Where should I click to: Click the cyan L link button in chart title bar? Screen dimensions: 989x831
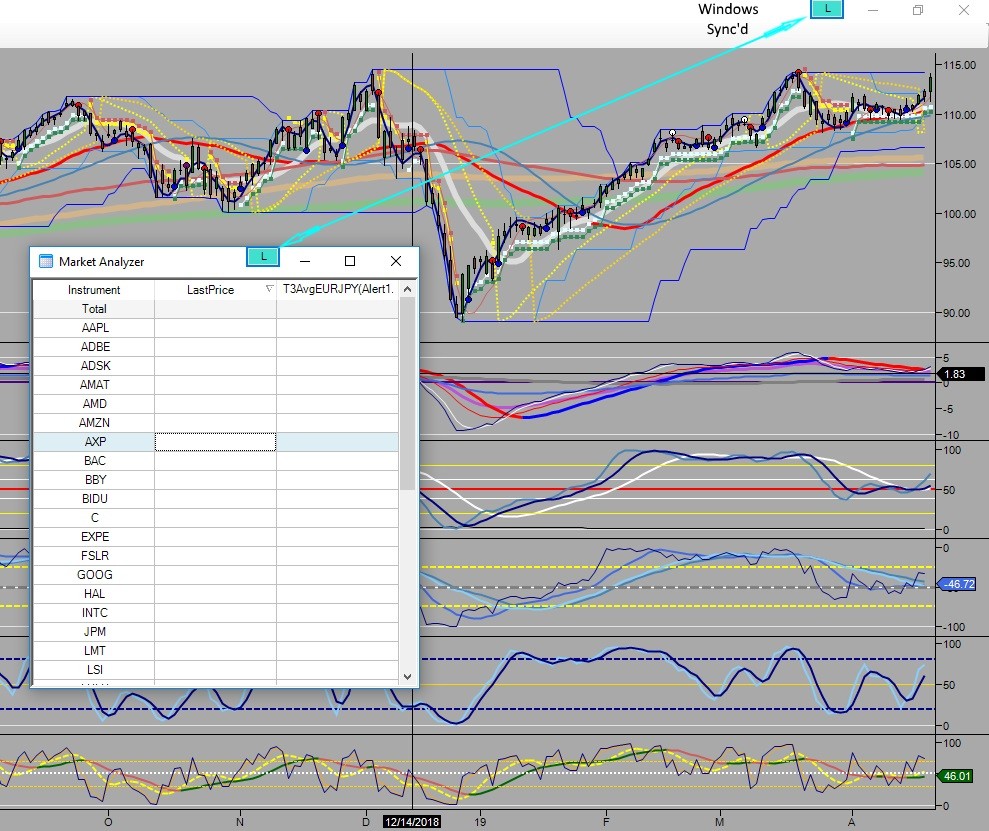coord(827,9)
